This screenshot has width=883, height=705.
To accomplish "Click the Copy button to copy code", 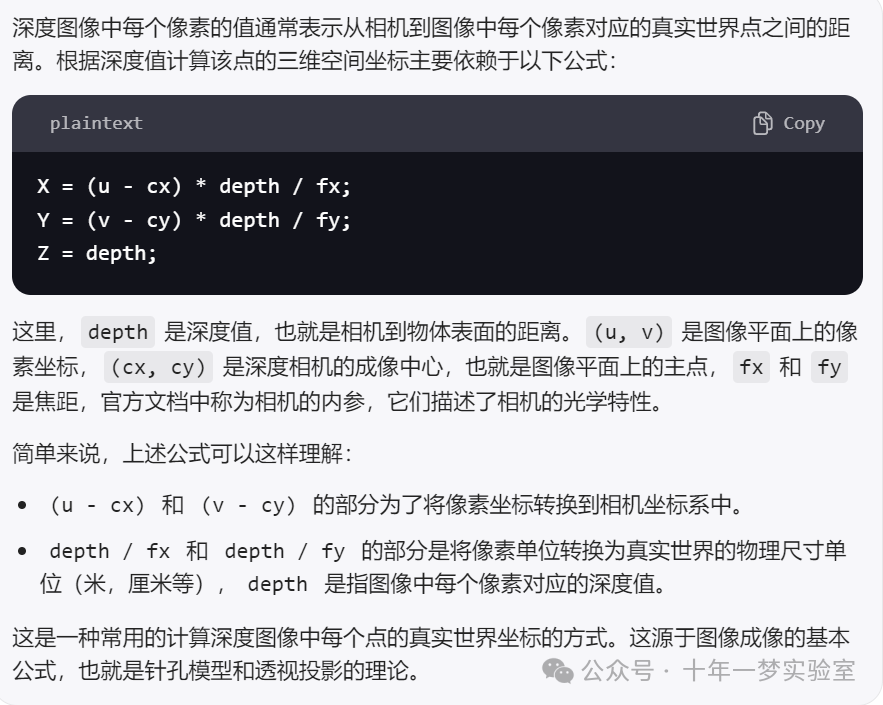I will tap(790, 123).
